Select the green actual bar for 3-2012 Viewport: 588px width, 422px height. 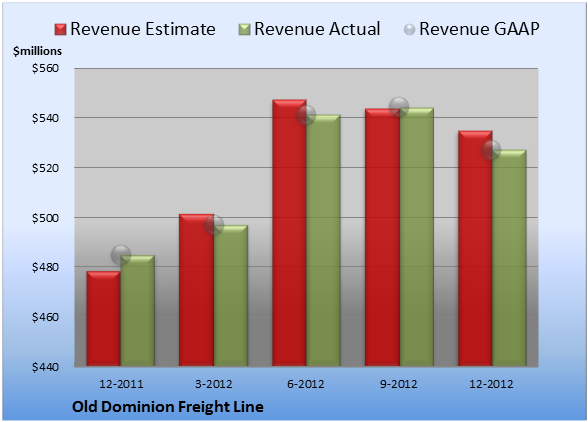tap(231, 296)
